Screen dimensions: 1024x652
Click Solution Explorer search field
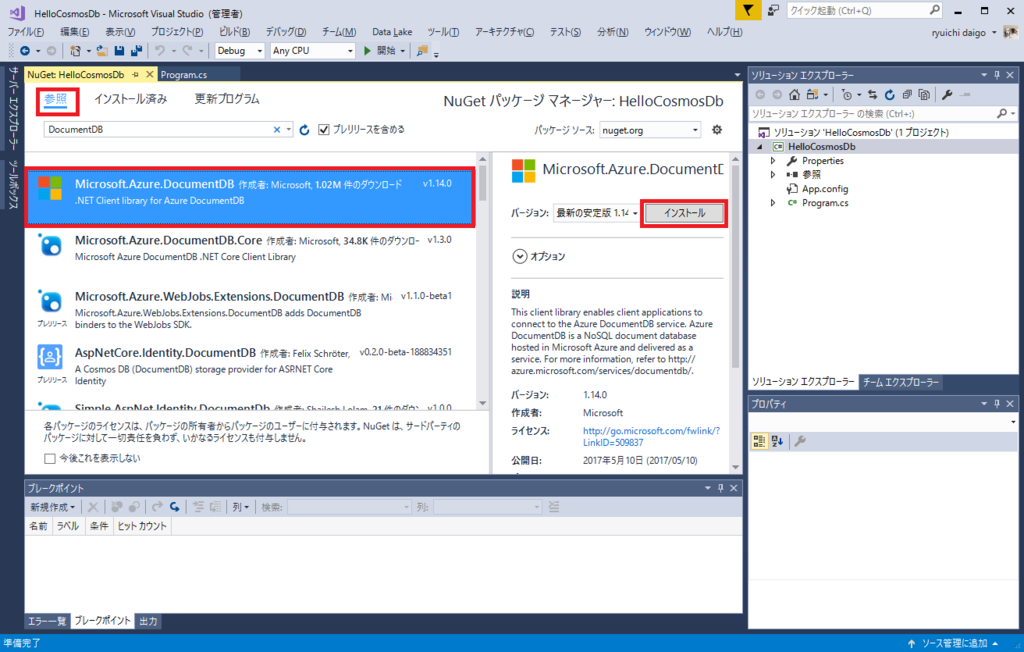[x=882, y=114]
